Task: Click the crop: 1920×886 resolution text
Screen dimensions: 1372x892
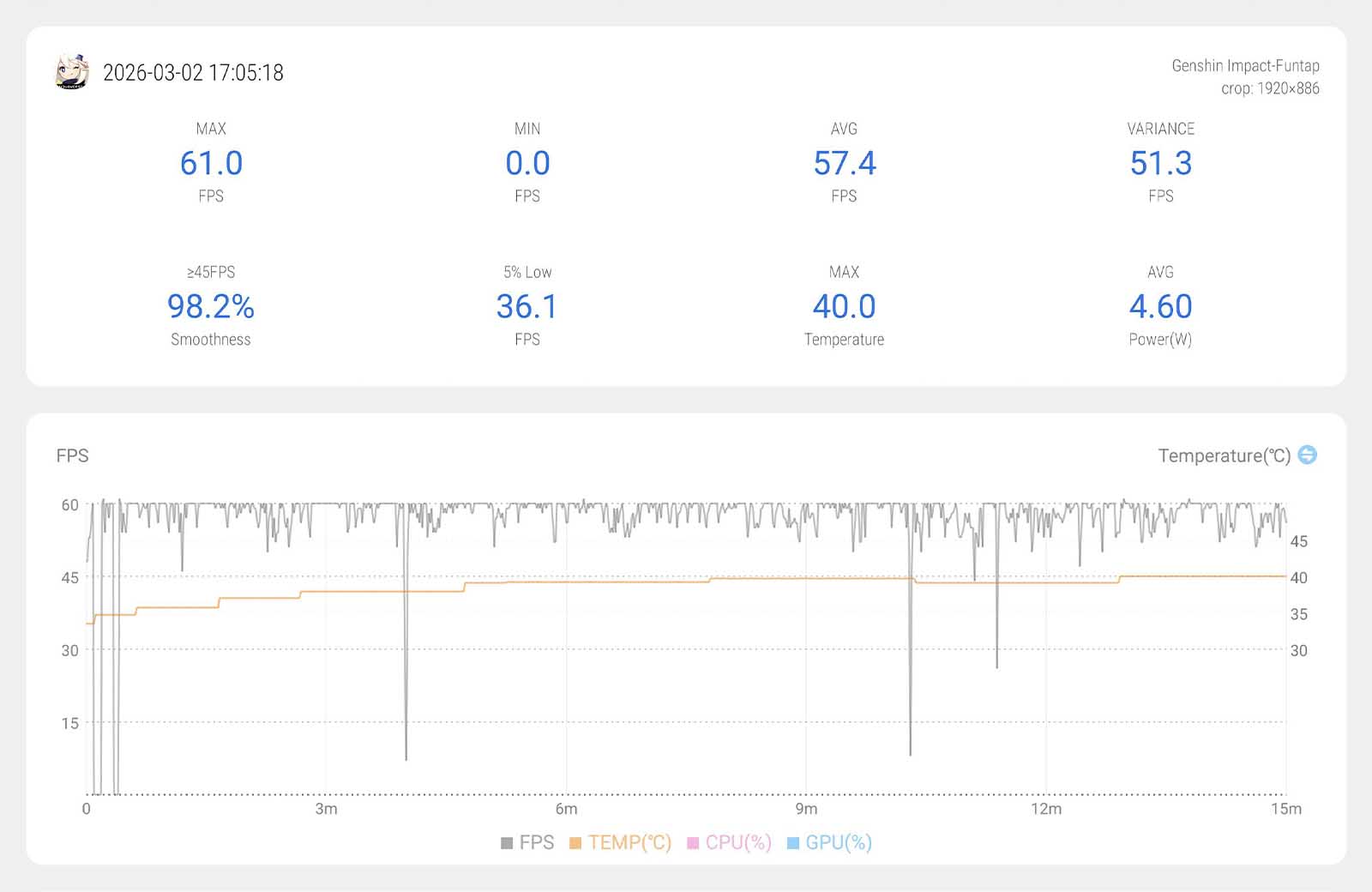Action: (x=1270, y=88)
